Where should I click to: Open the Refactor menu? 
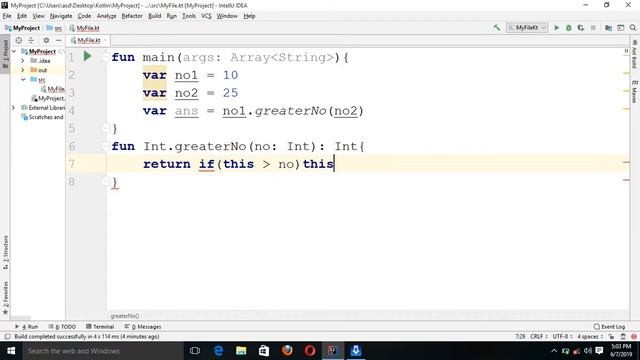pyautogui.click(x=132, y=16)
